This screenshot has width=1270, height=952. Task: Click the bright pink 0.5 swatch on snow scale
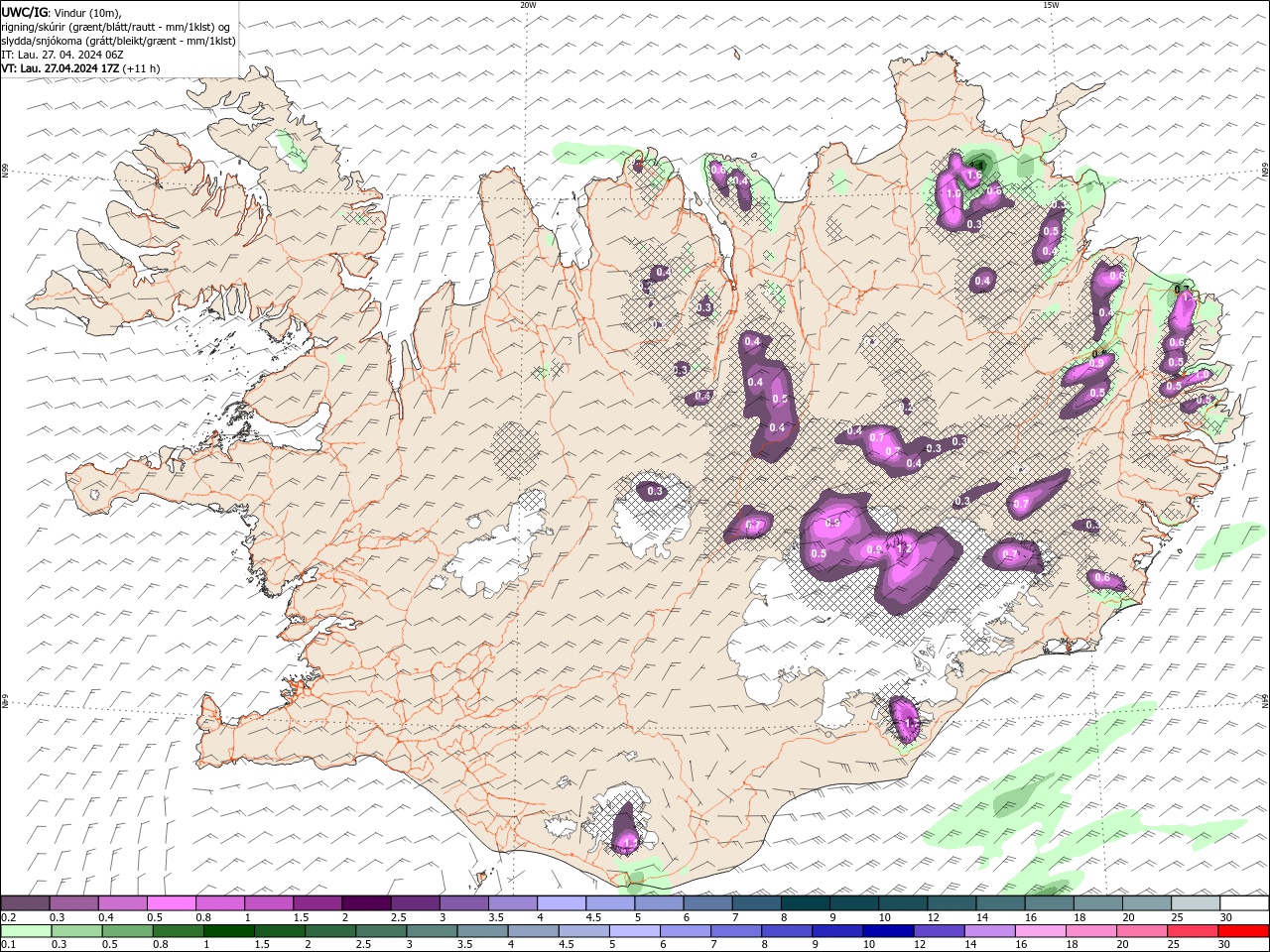coord(172,903)
